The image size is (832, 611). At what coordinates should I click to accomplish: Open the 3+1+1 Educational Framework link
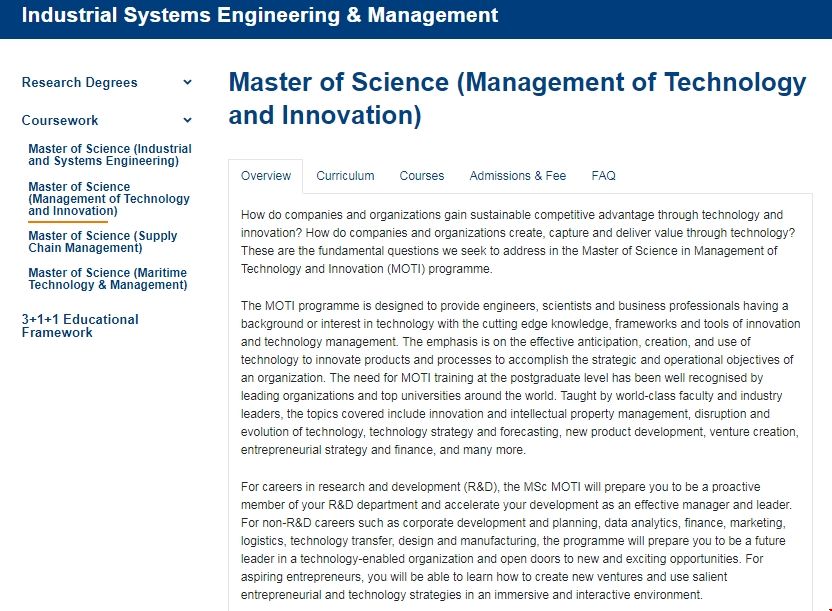(x=80, y=326)
